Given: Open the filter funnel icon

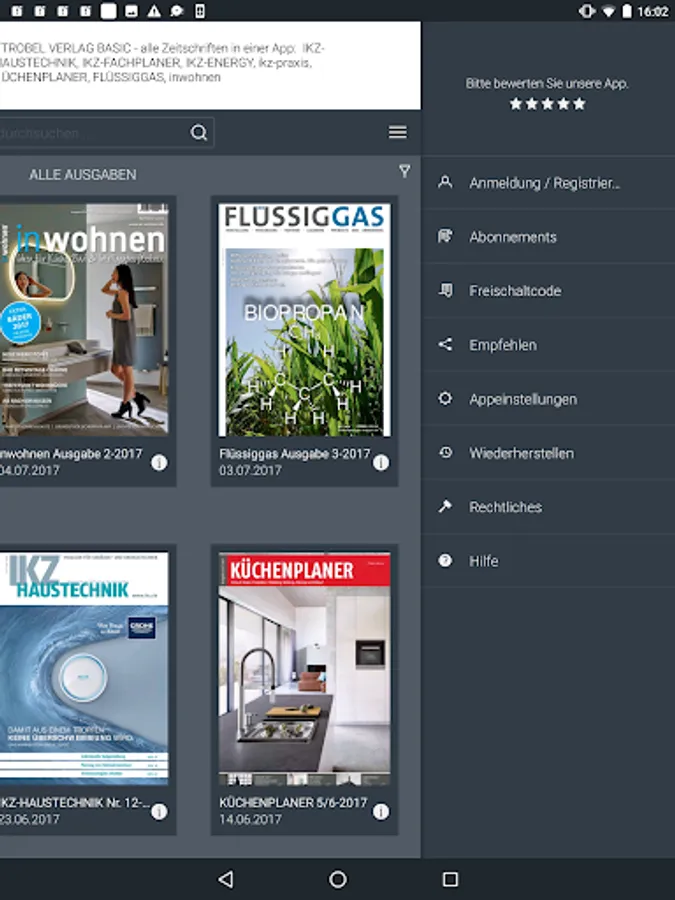Looking at the screenshot, I should pyautogui.click(x=404, y=170).
